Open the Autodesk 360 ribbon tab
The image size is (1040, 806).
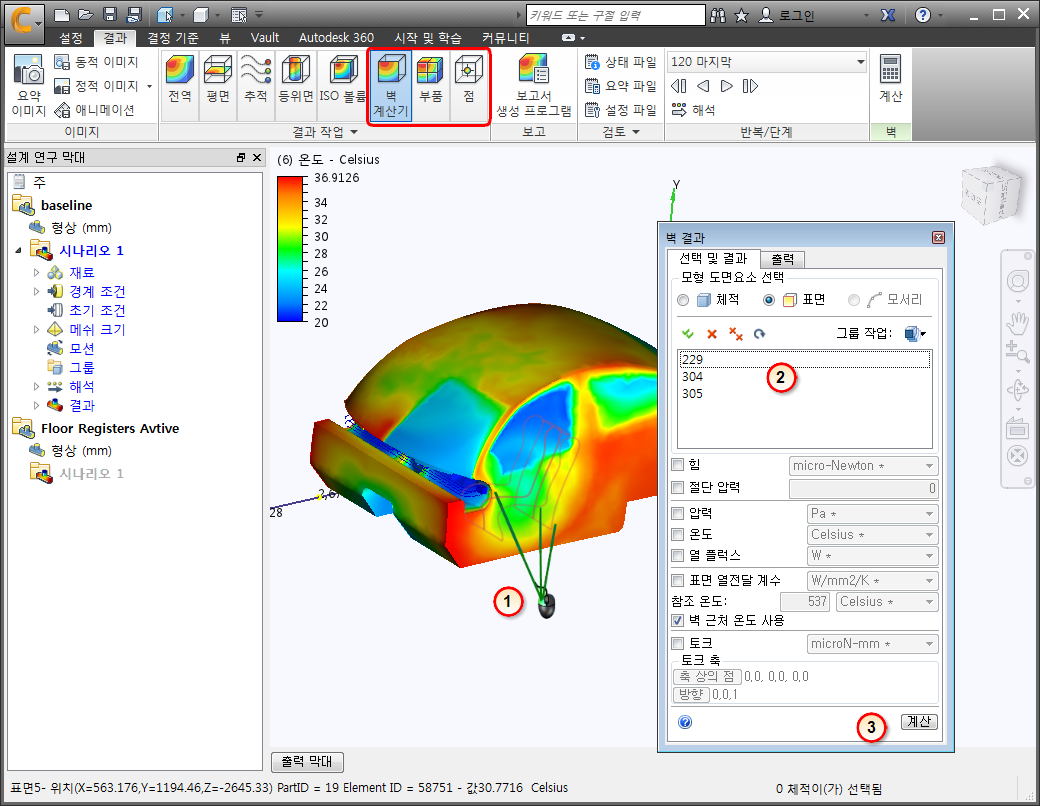tap(336, 38)
